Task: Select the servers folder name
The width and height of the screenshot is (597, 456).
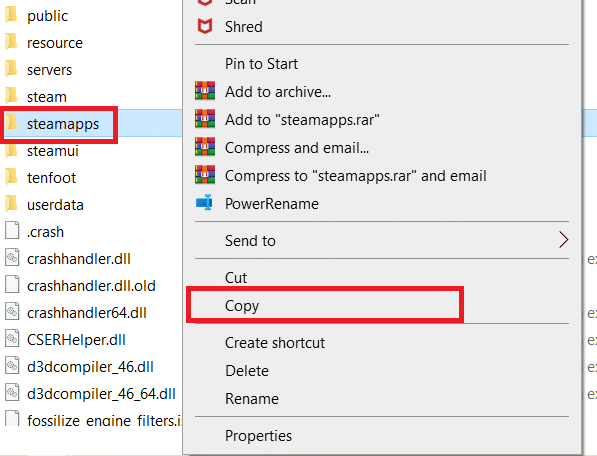Action: pyautogui.click(x=49, y=70)
